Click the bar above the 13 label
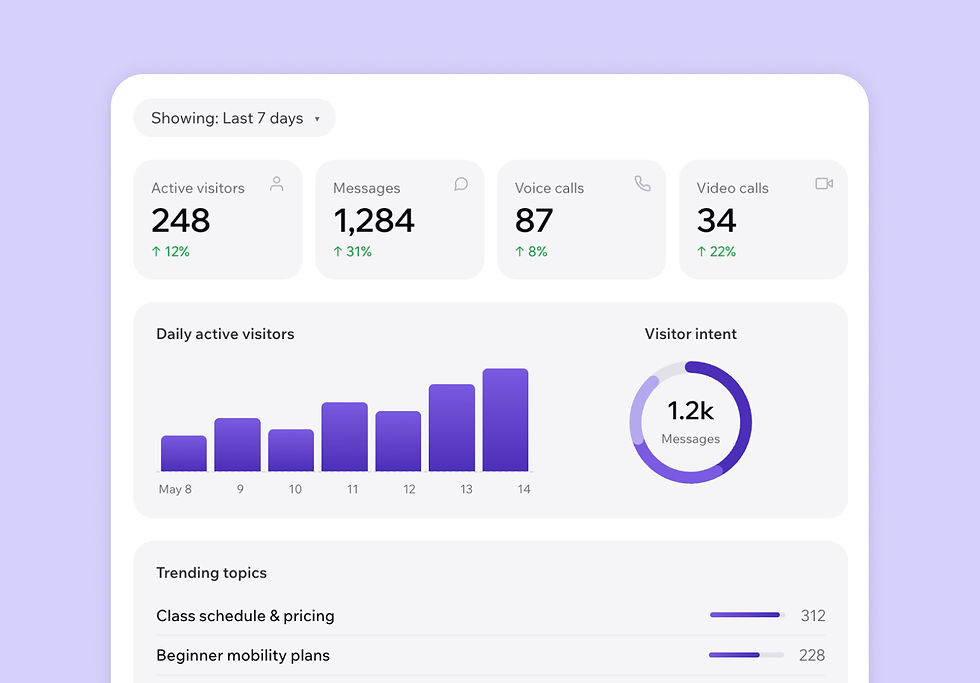The image size is (980, 683). (452, 427)
